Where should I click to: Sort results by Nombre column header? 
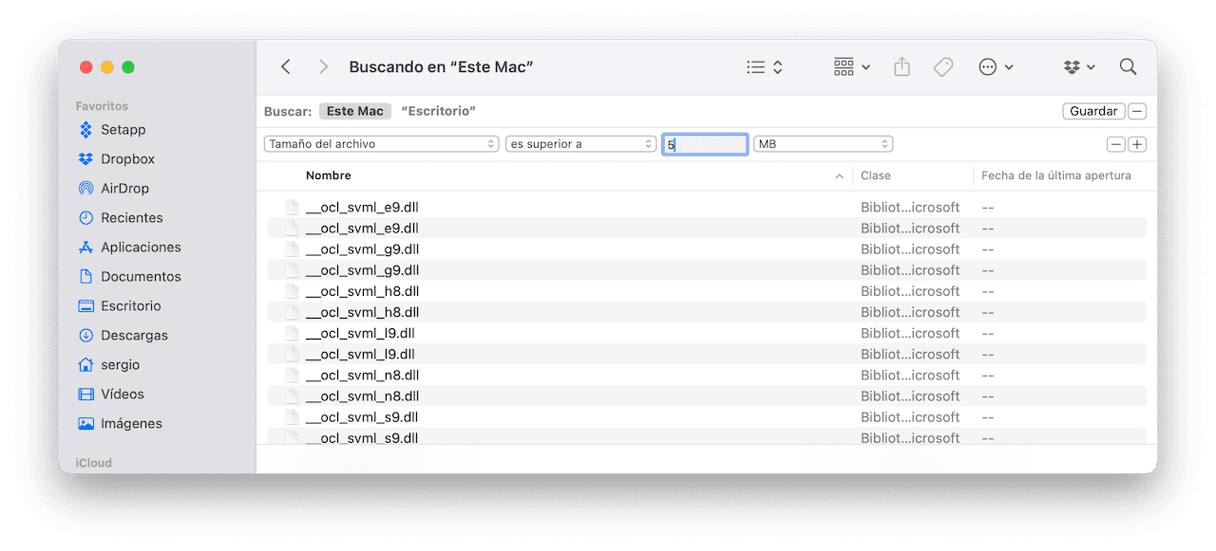point(328,176)
